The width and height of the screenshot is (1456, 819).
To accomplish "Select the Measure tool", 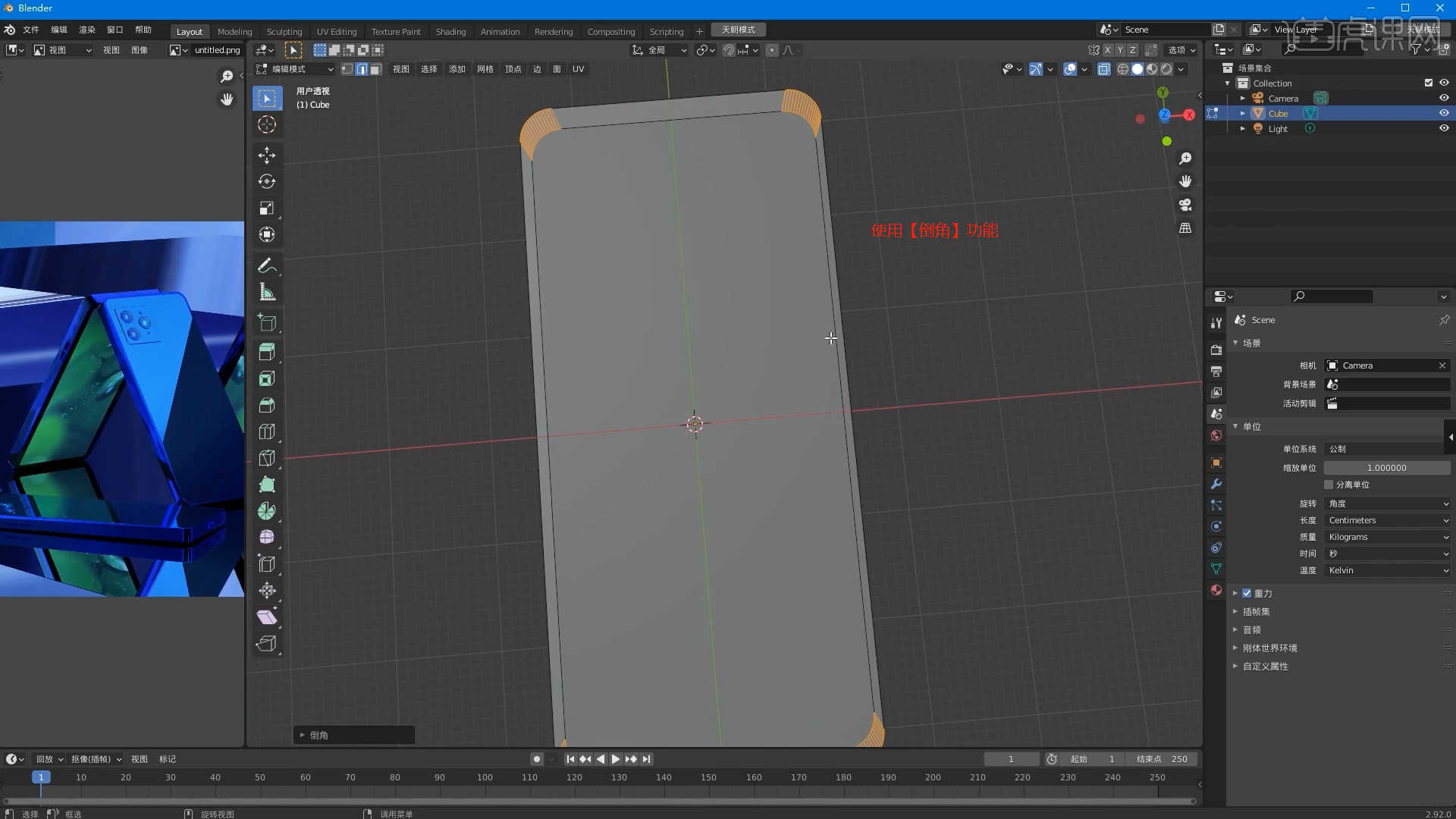I will (267, 292).
